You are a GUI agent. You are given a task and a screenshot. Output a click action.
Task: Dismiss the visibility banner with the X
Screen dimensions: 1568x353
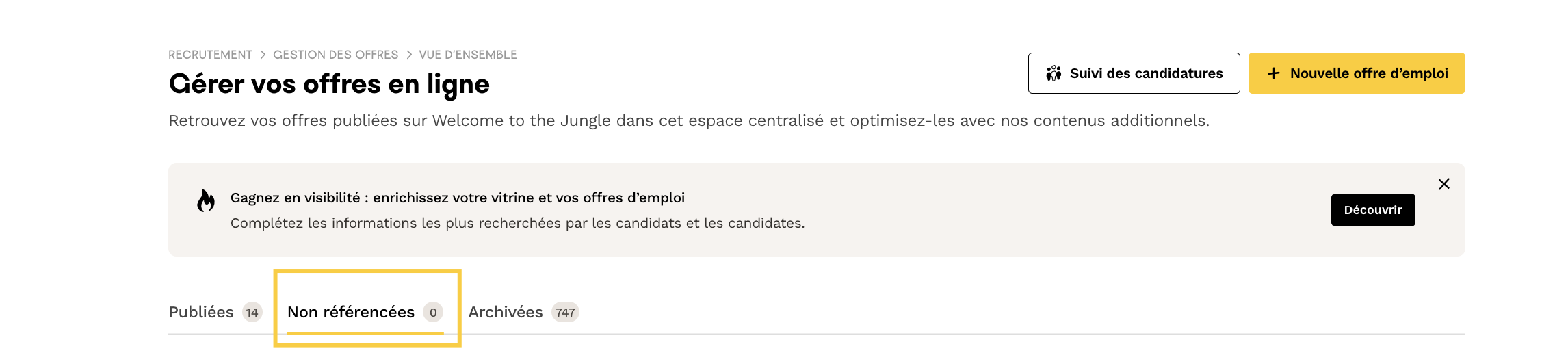(x=1443, y=184)
